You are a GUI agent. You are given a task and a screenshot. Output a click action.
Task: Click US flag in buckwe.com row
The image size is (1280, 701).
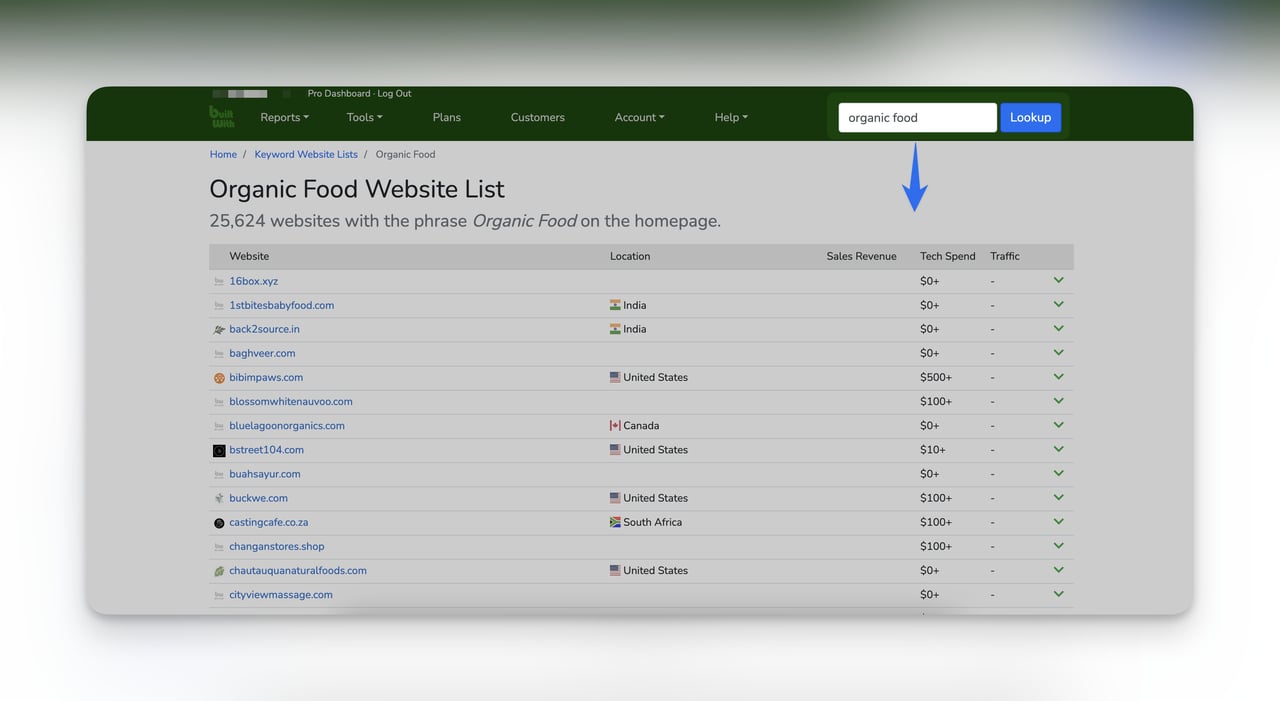[615, 497]
